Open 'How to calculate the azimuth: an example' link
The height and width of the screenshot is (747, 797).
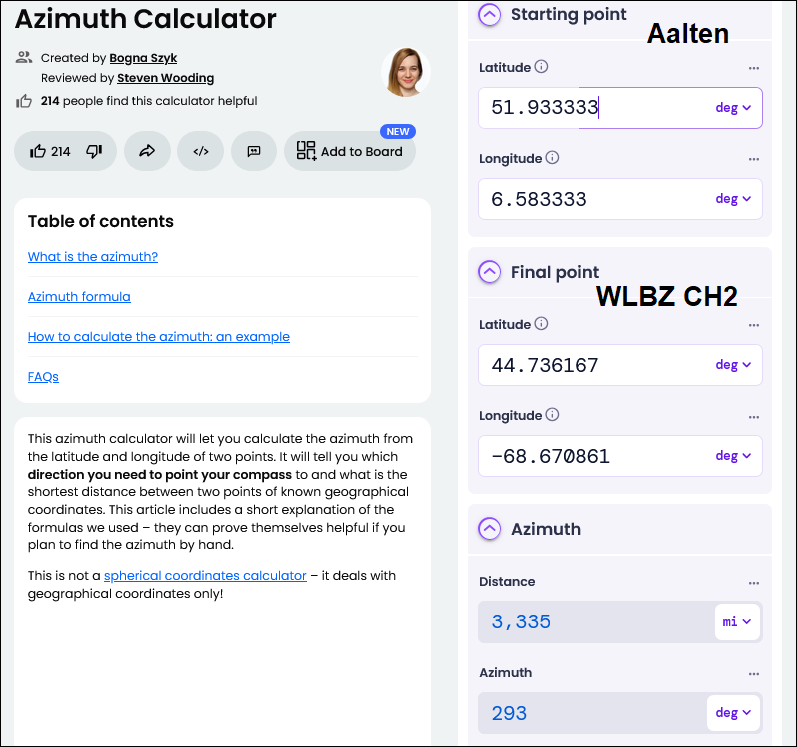(x=159, y=337)
